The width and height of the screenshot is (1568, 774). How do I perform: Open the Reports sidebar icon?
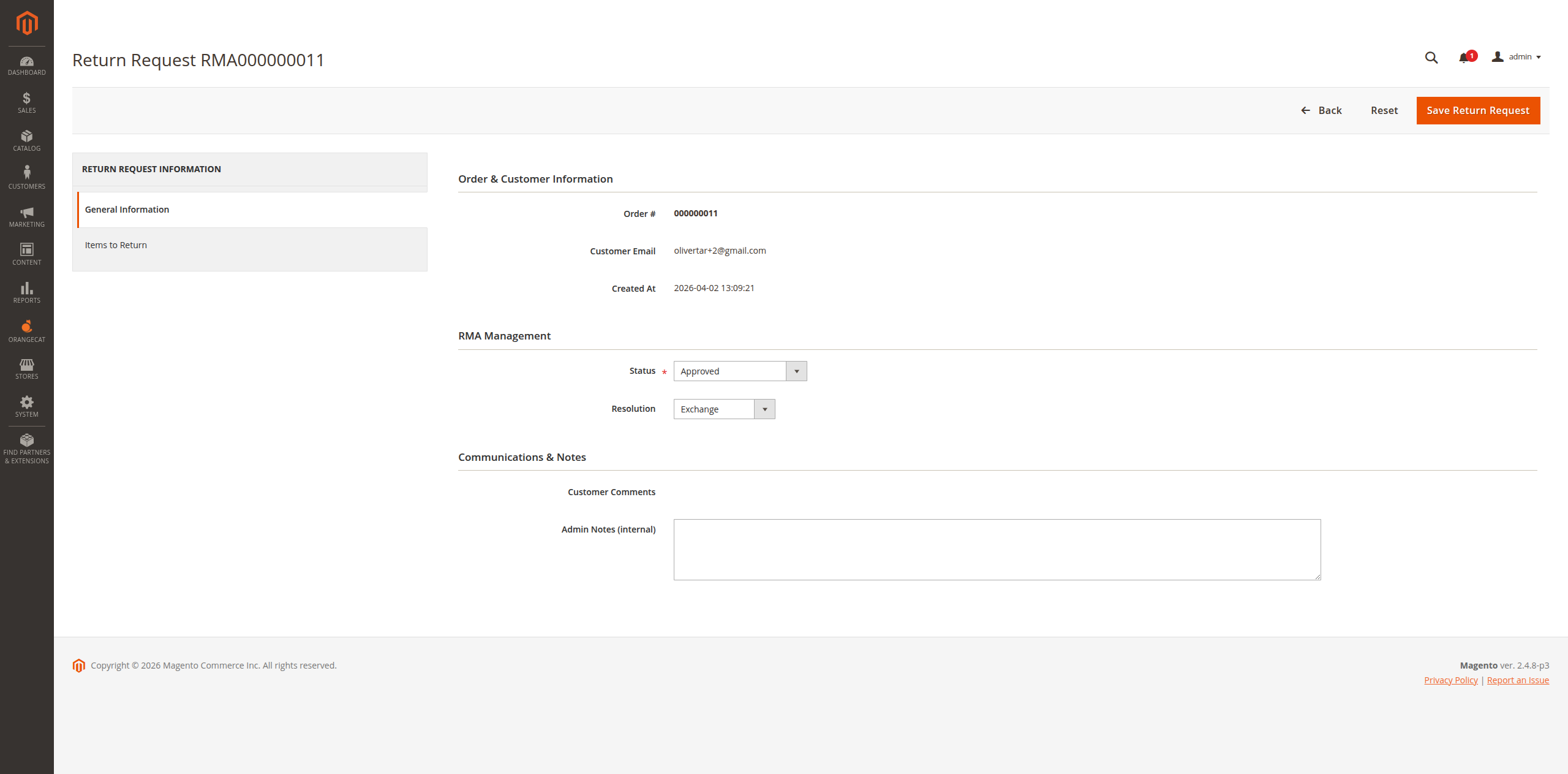click(26, 292)
